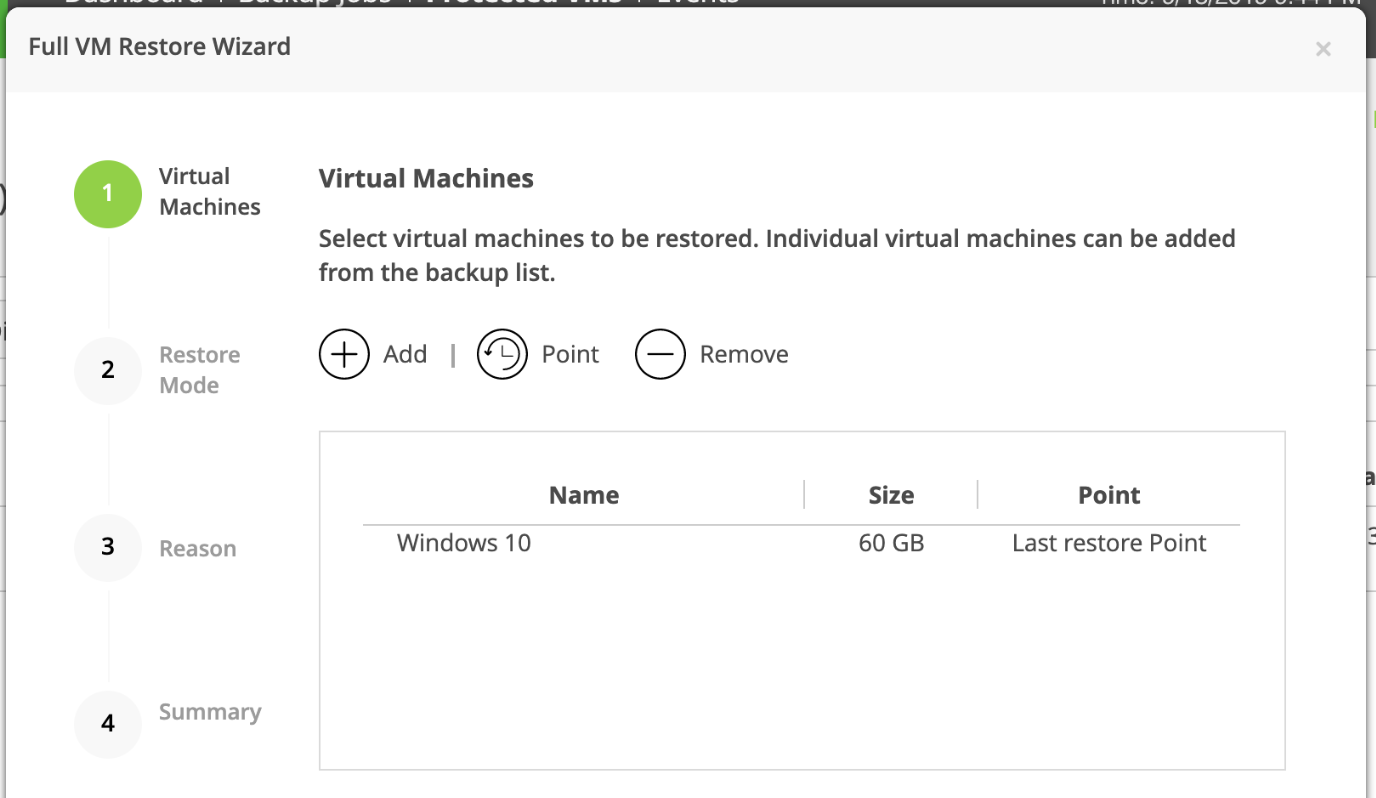Open the Summary step label
Screen dimensions: 1376x798
tap(210, 712)
